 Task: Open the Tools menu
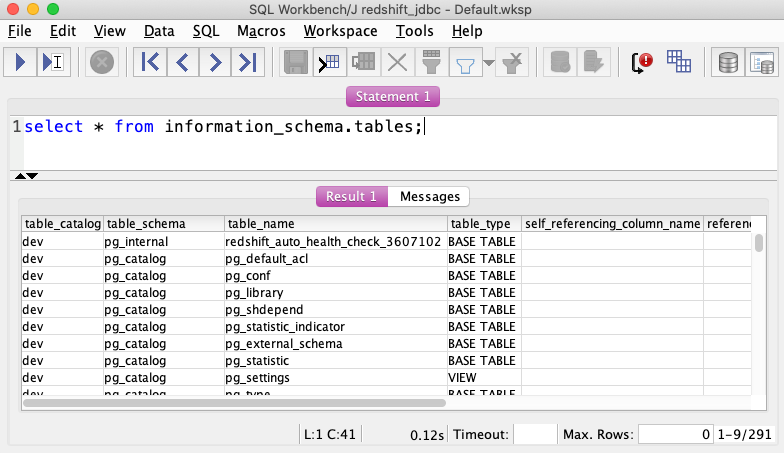(414, 31)
